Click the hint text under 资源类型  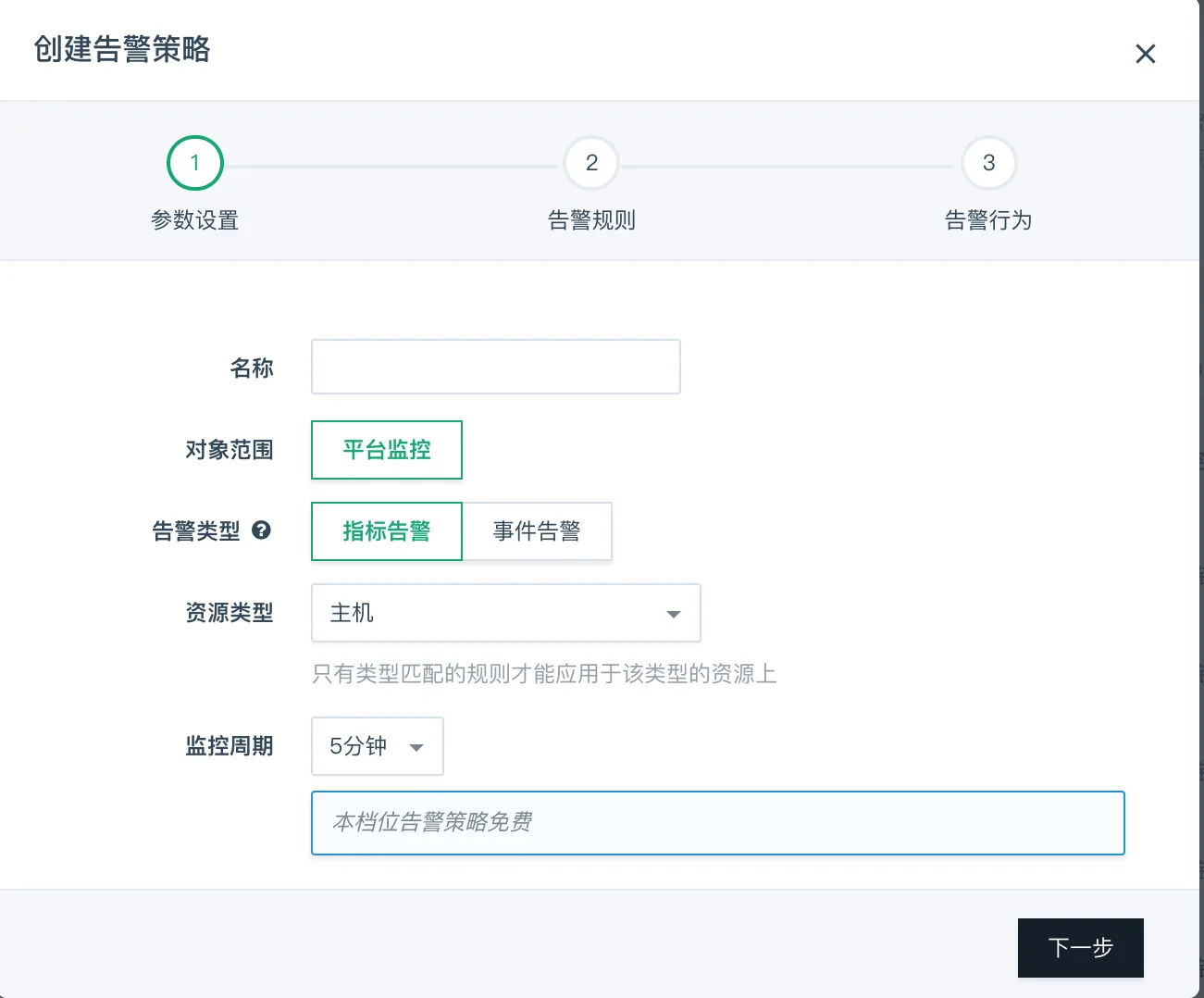[544, 674]
